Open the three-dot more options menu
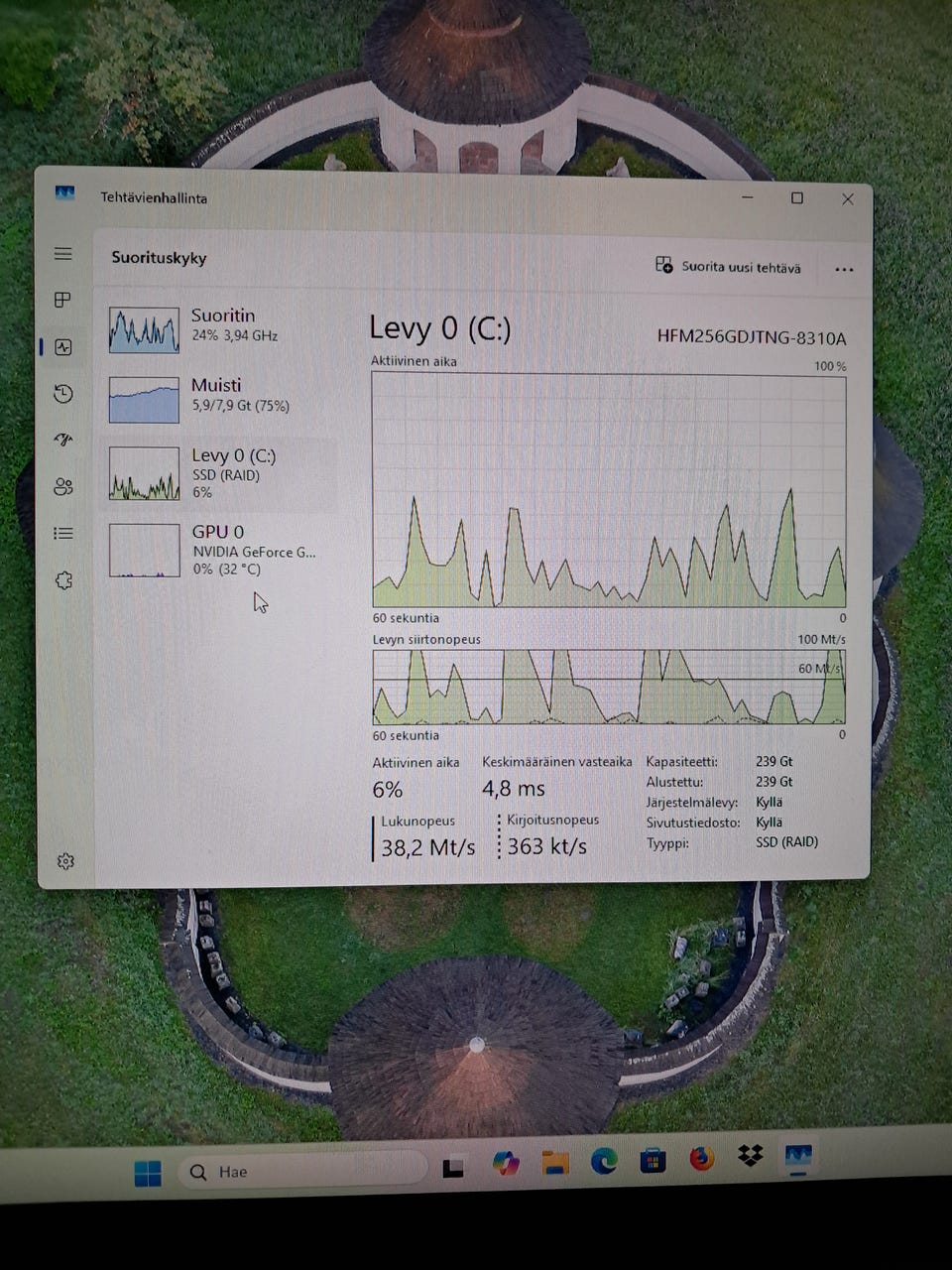952x1270 pixels. (844, 269)
